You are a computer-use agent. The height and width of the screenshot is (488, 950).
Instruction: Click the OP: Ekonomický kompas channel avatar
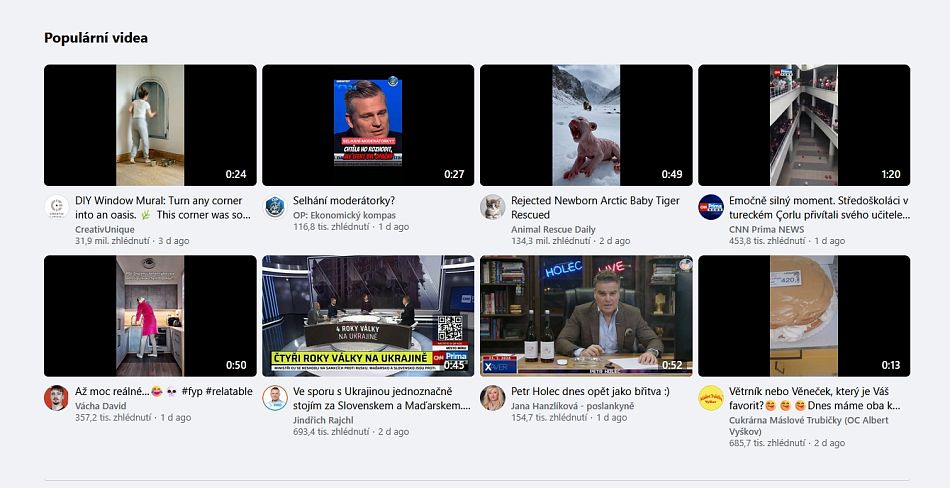pyautogui.click(x=274, y=207)
